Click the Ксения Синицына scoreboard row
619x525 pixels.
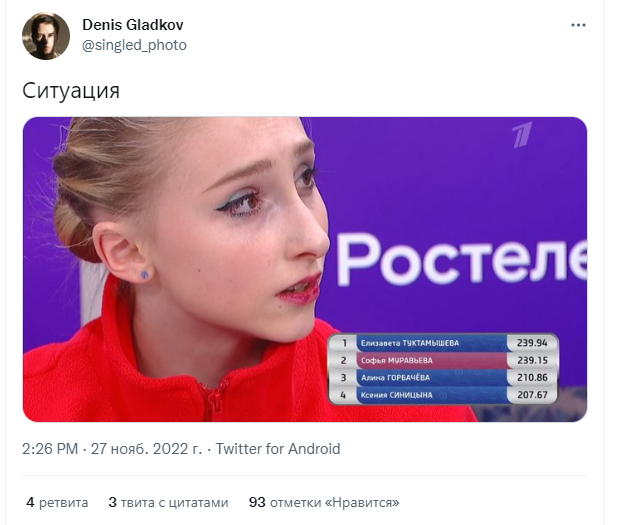(x=443, y=395)
